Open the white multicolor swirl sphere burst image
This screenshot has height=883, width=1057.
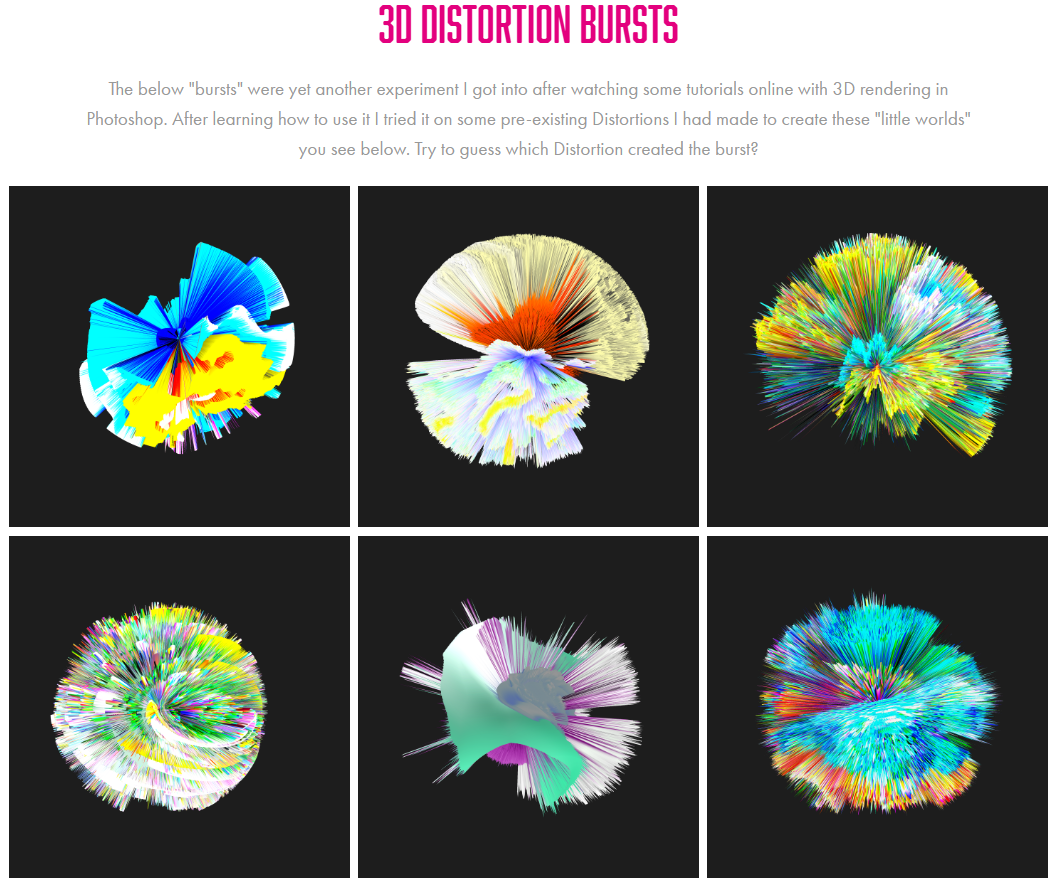tap(179, 706)
